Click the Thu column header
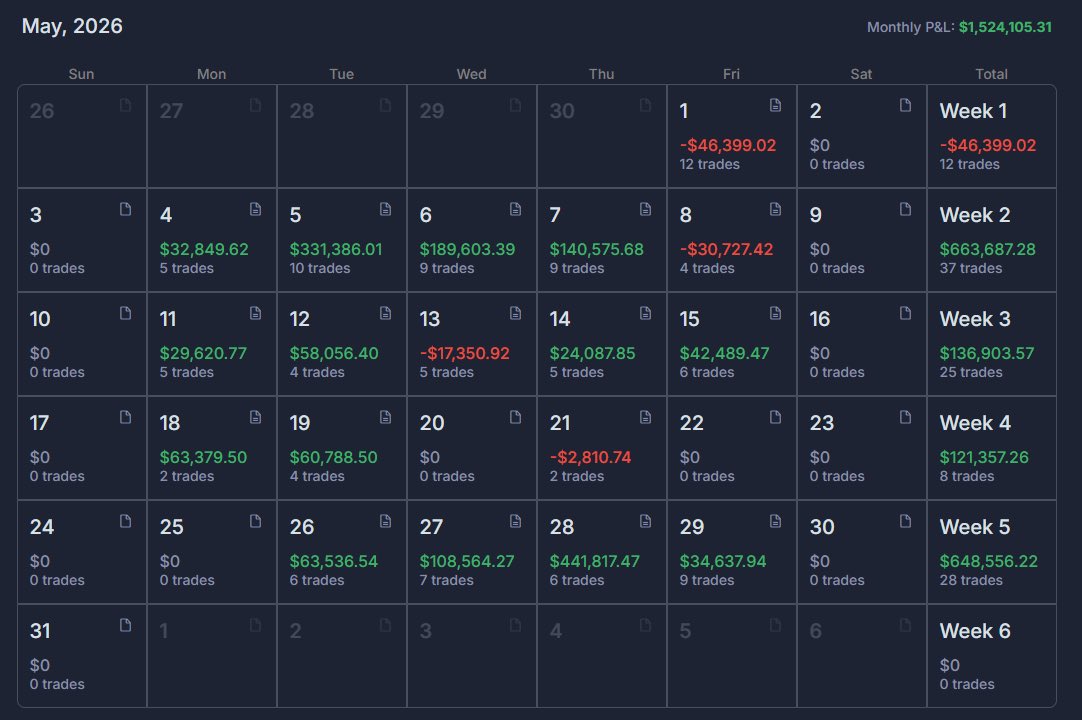 pyautogui.click(x=601, y=74)
